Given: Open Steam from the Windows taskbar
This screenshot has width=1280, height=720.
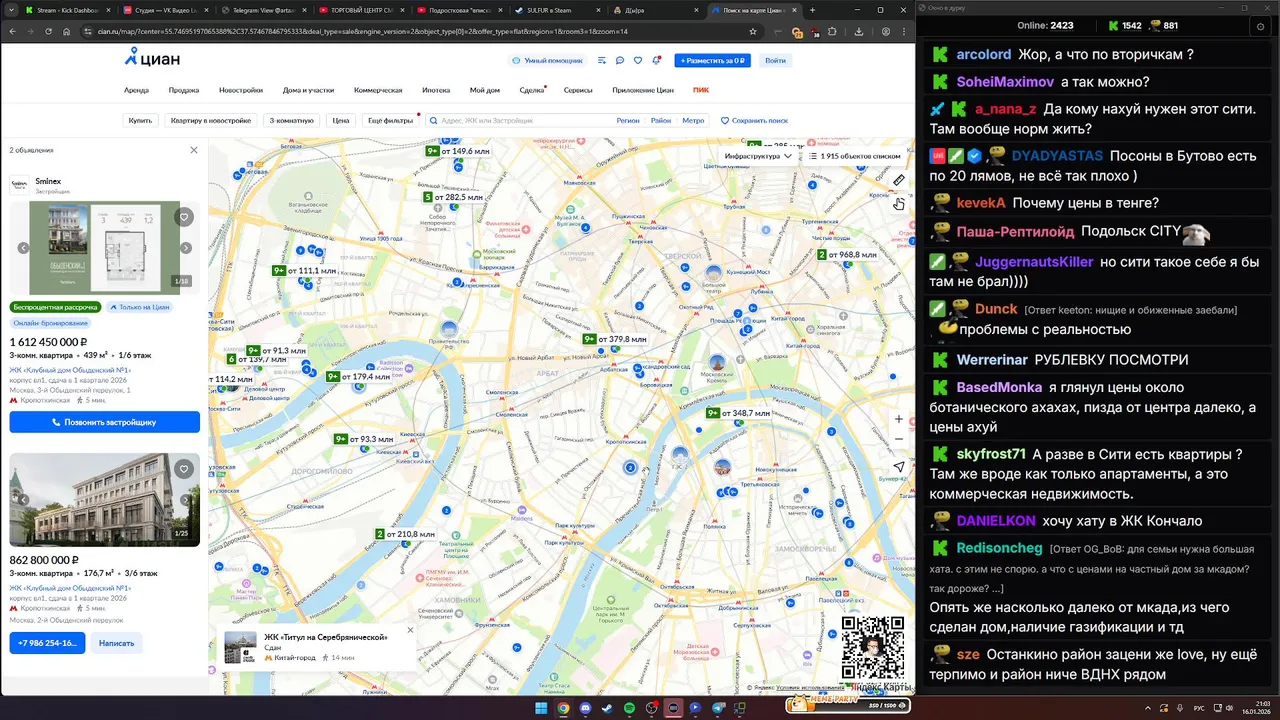Looking at the screenshot, I should click(608, 708).
